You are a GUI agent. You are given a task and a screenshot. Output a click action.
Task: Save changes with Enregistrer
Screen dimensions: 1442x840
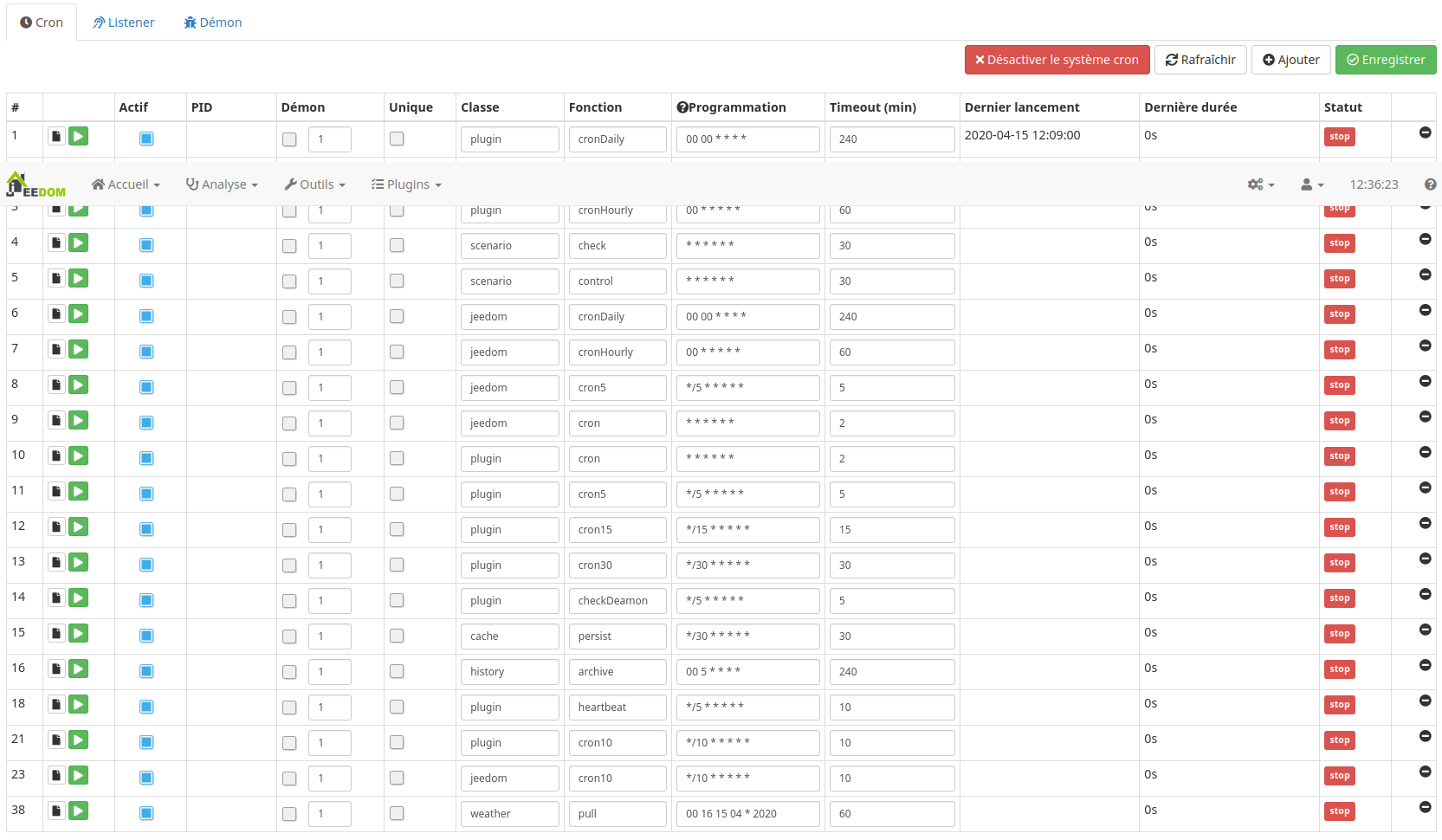point(1386,60)
